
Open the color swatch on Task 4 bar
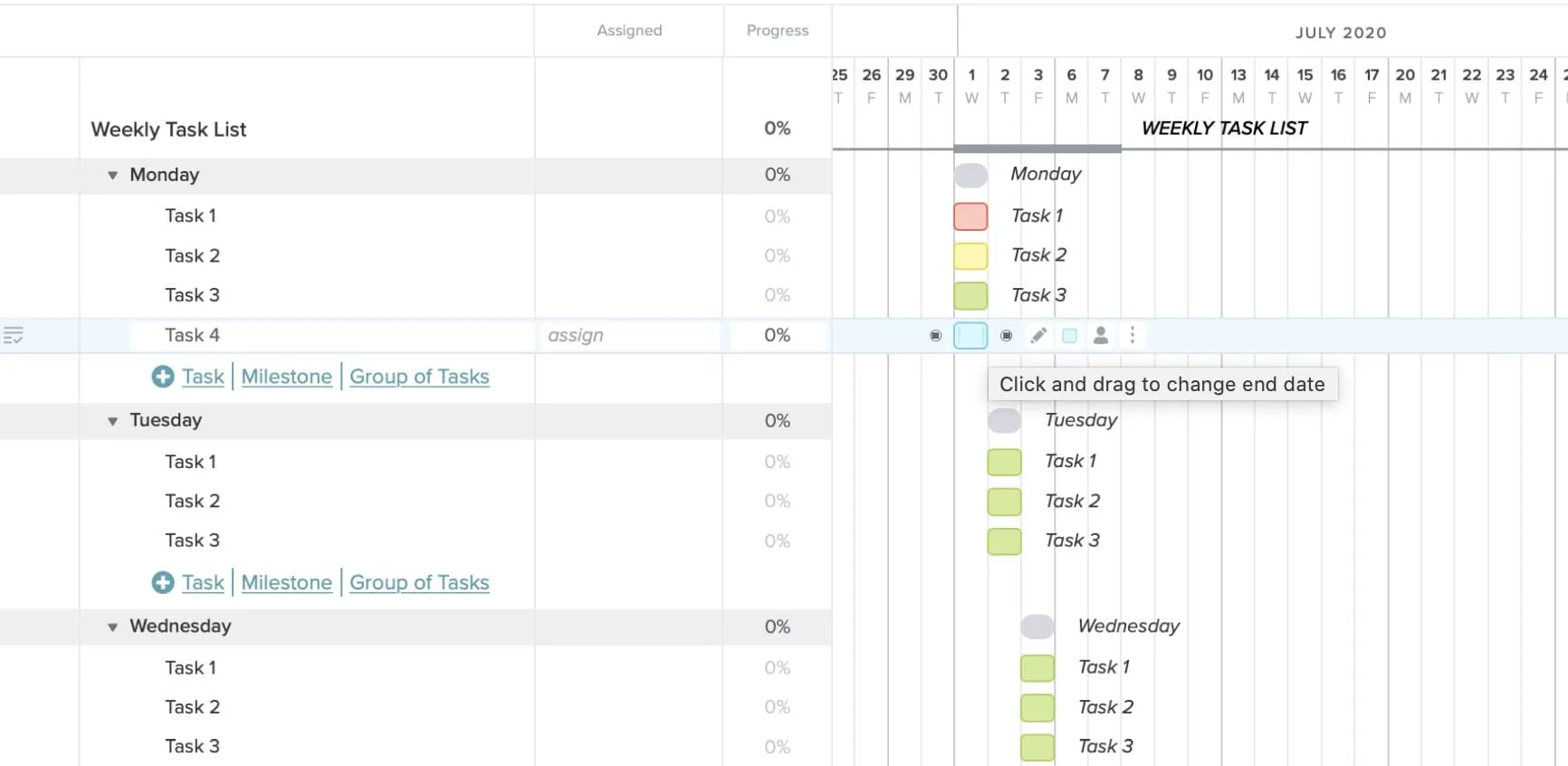coord(1069,336)
